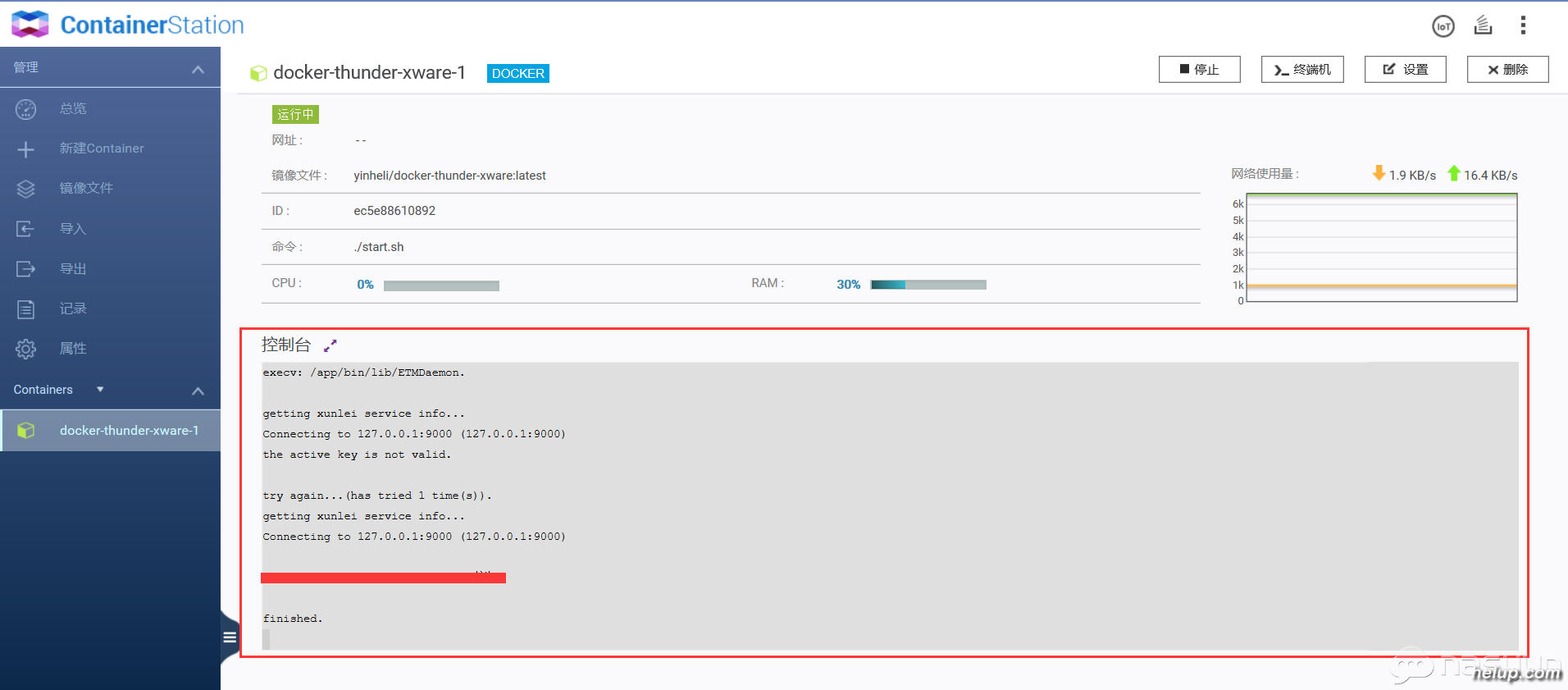Click the 运行中 running status badge
The image size is (1568, 690).
point(295,114)
